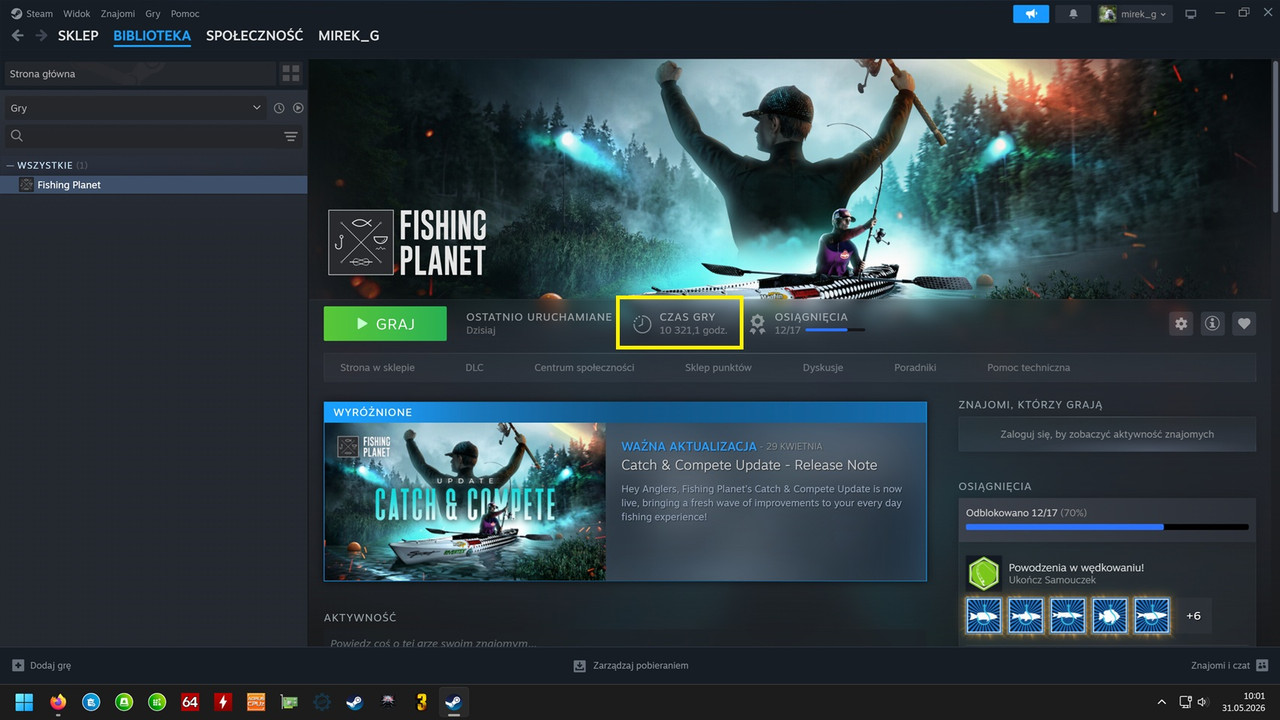Click the hexagonal tutorial achievement icon
The image size is (1280, 720).
click(984, 573)
